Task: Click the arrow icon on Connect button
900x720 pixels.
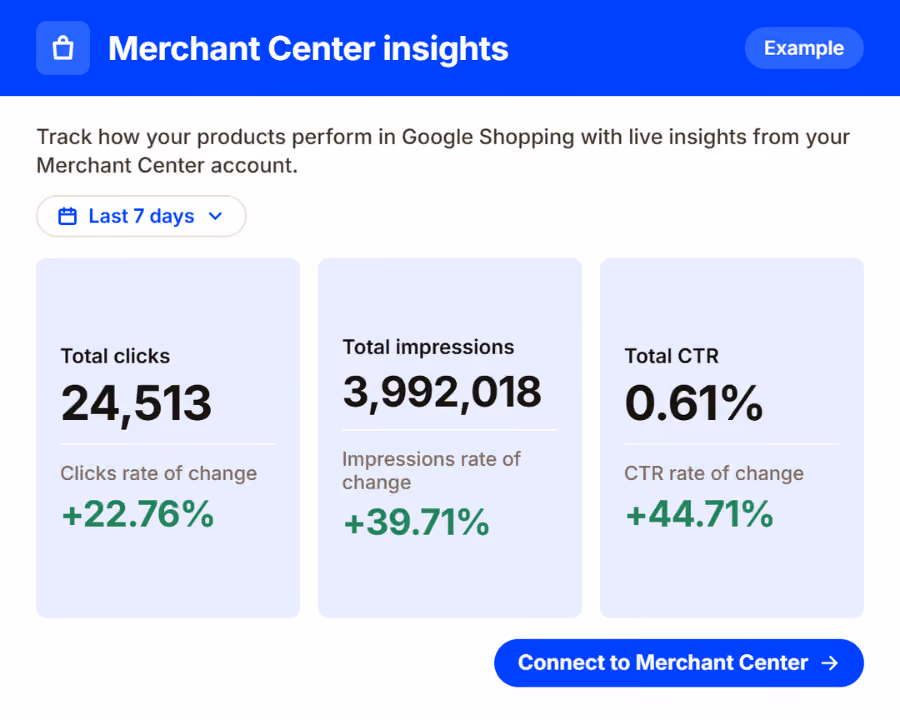Action: [x=829, y=663]
